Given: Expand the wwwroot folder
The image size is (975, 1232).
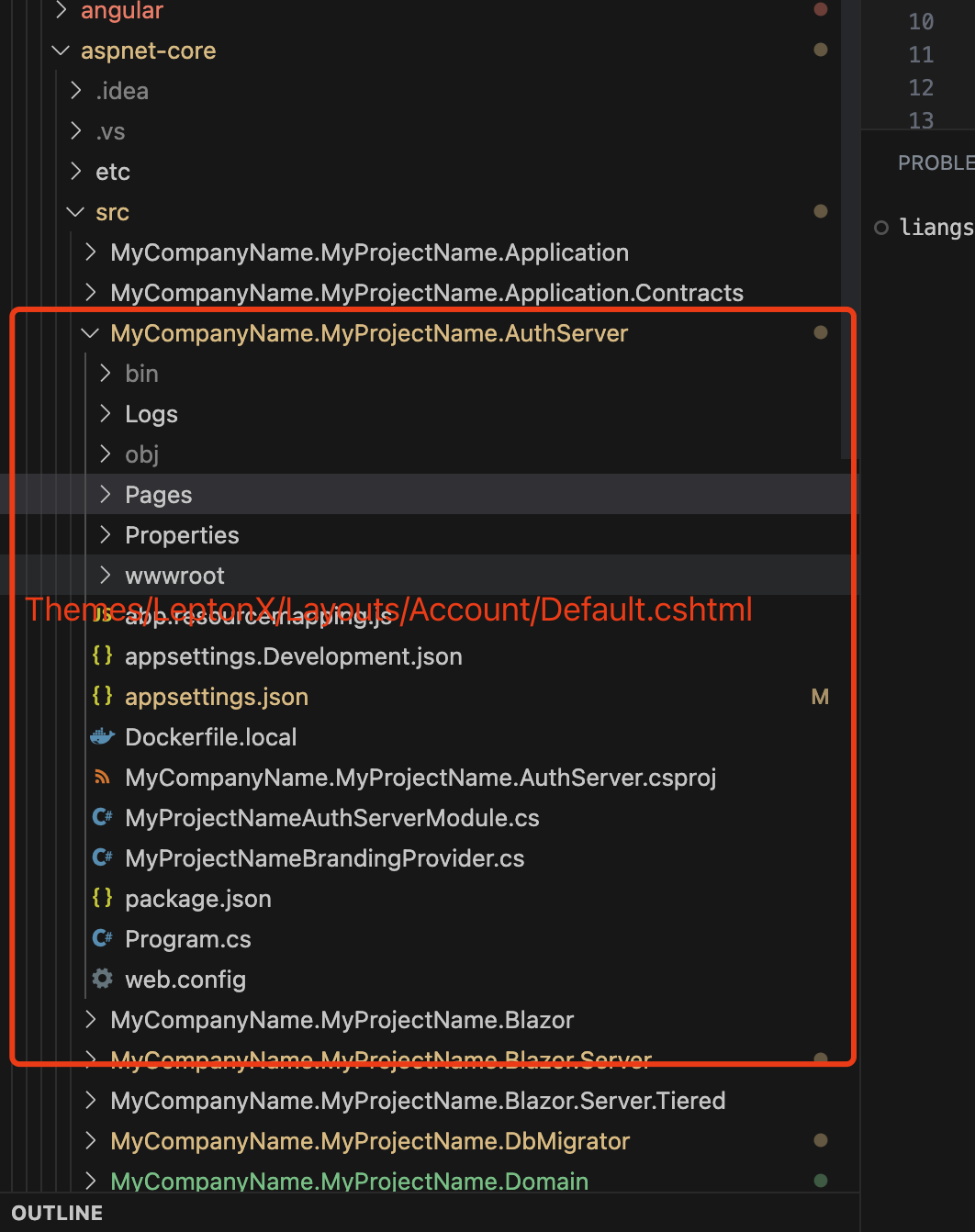Looking at the screenshot, I should click(x=174, y=576).
